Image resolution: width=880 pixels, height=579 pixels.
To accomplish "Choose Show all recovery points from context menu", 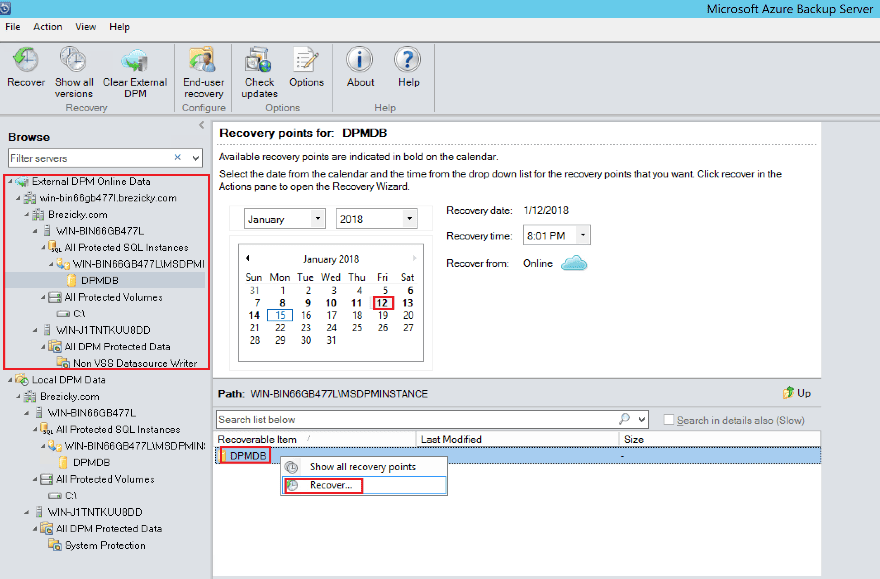I will point(364,467).
